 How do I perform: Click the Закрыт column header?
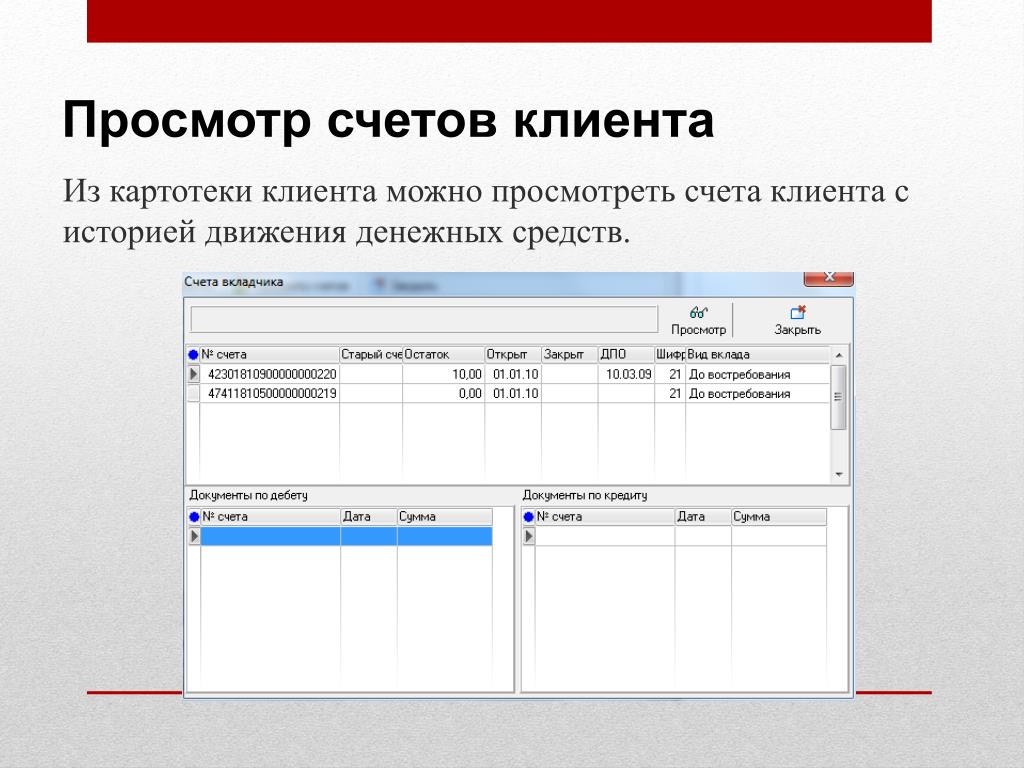[x=569, y=355]
